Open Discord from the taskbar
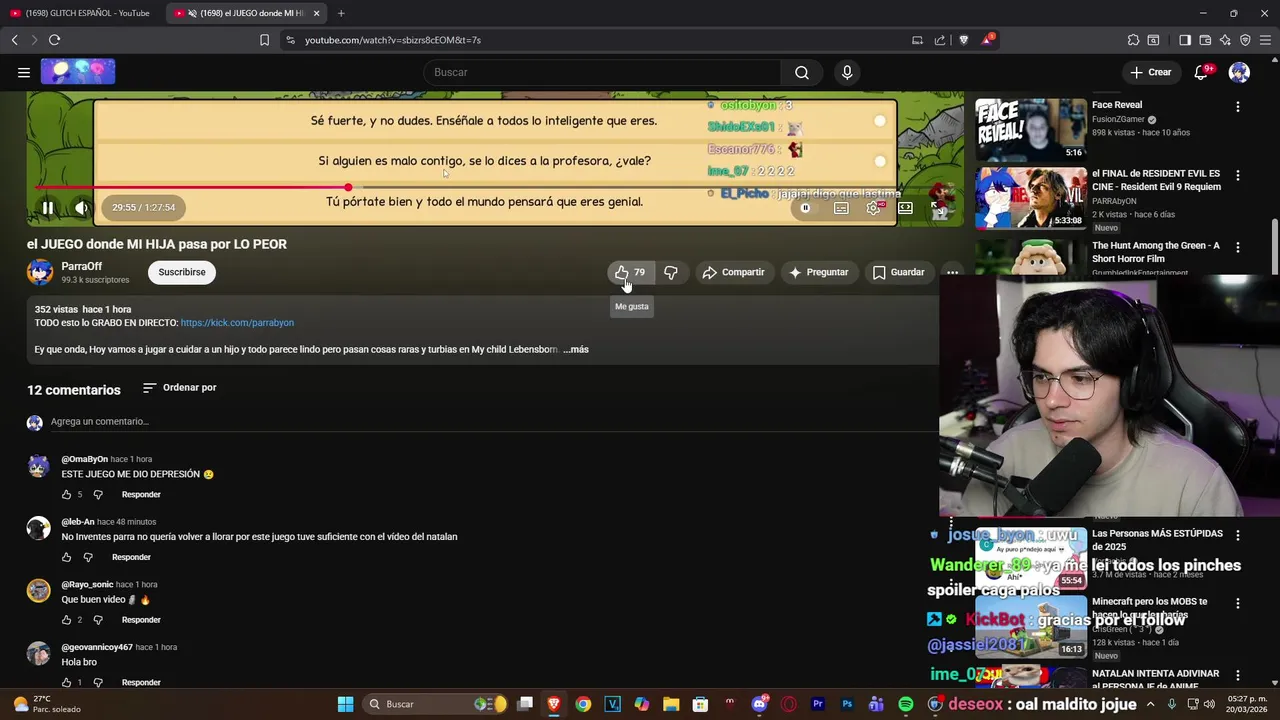The width and height of the screenshot is (1280, 720). 759,704
